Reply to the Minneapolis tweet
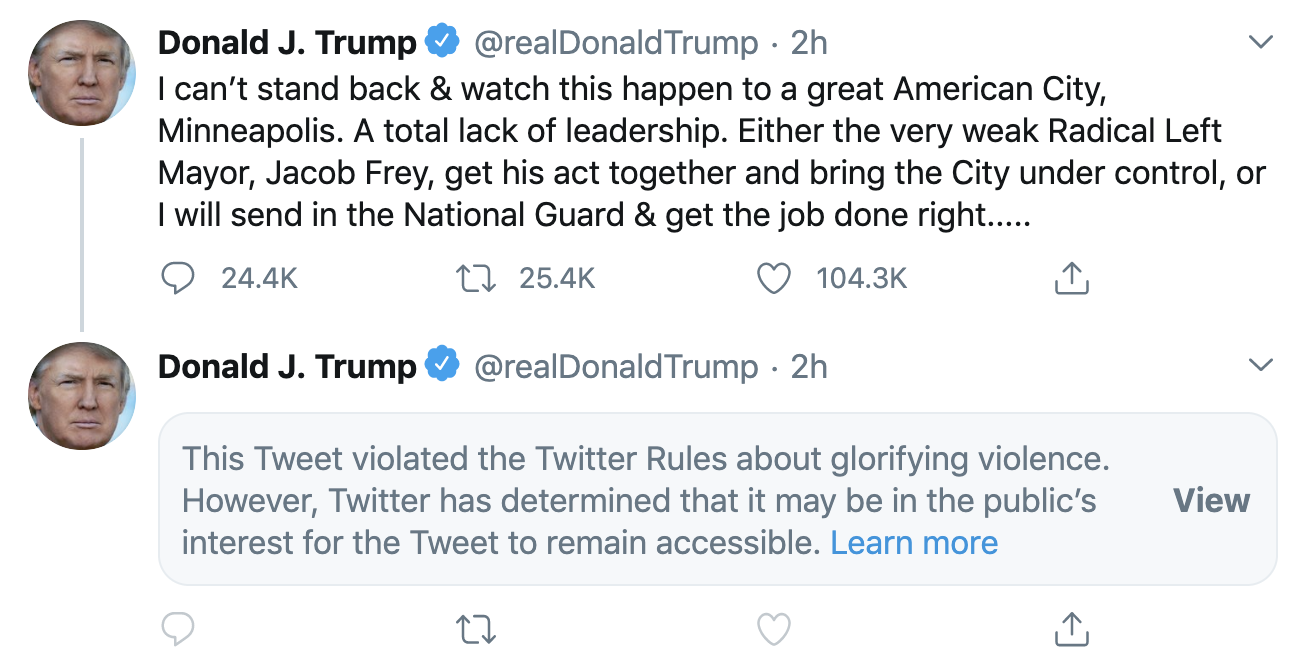Image resolution: width=1308 pixels, height=666 pixels. pyautogui.click(x=177, y=278)
